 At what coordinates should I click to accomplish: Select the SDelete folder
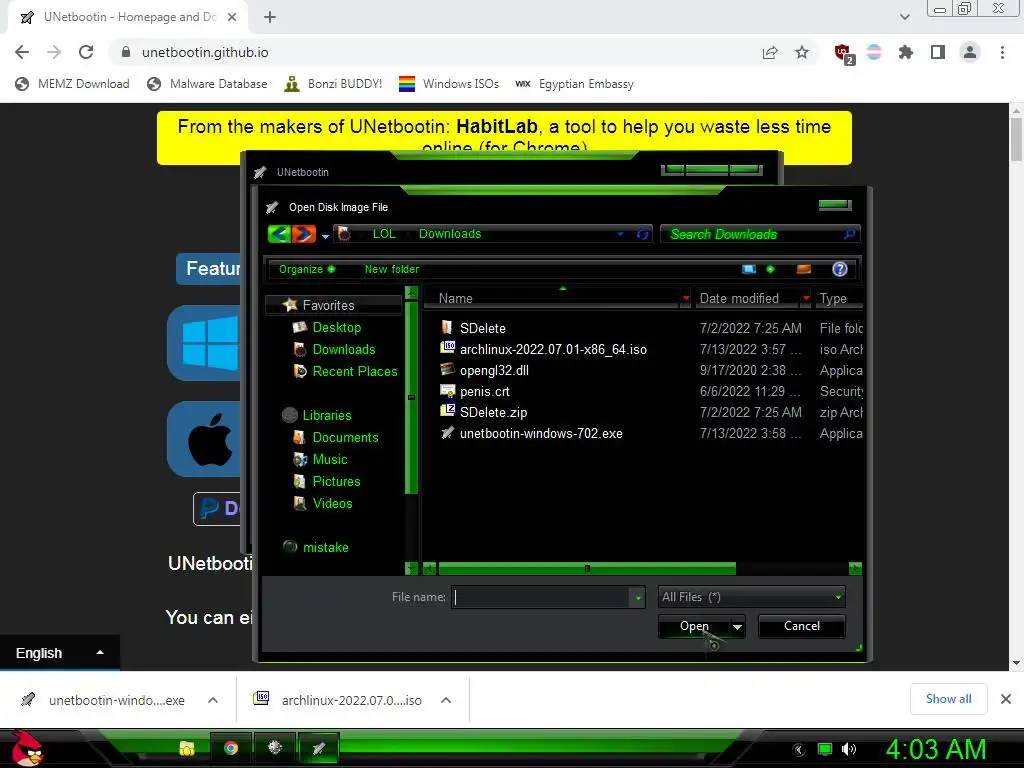[483, 328]
